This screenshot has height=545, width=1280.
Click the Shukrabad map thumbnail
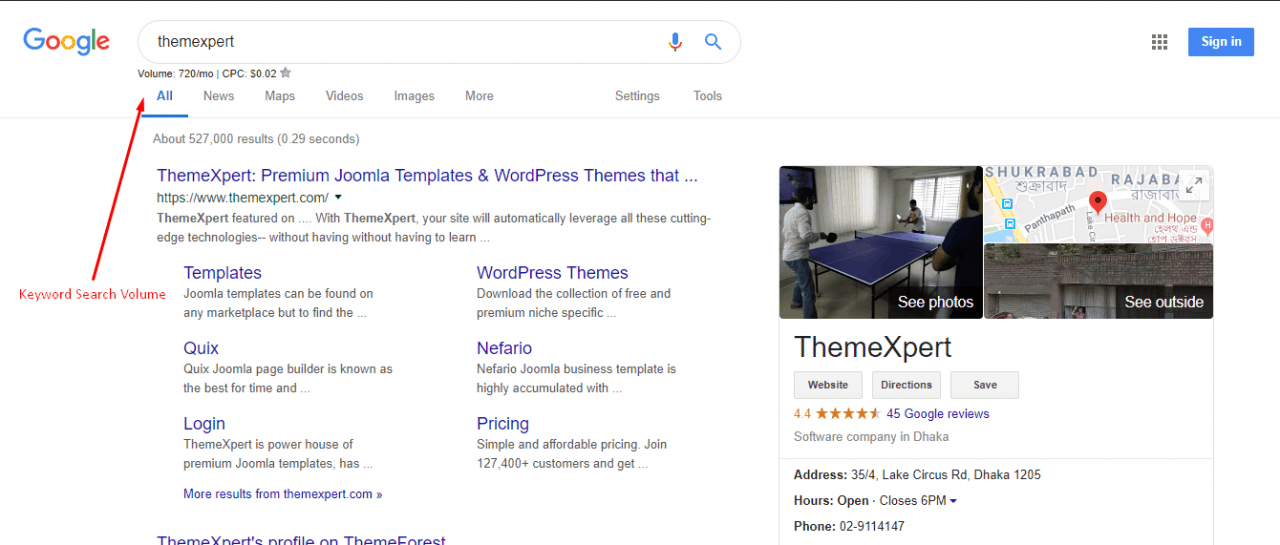click(1098, 204)
